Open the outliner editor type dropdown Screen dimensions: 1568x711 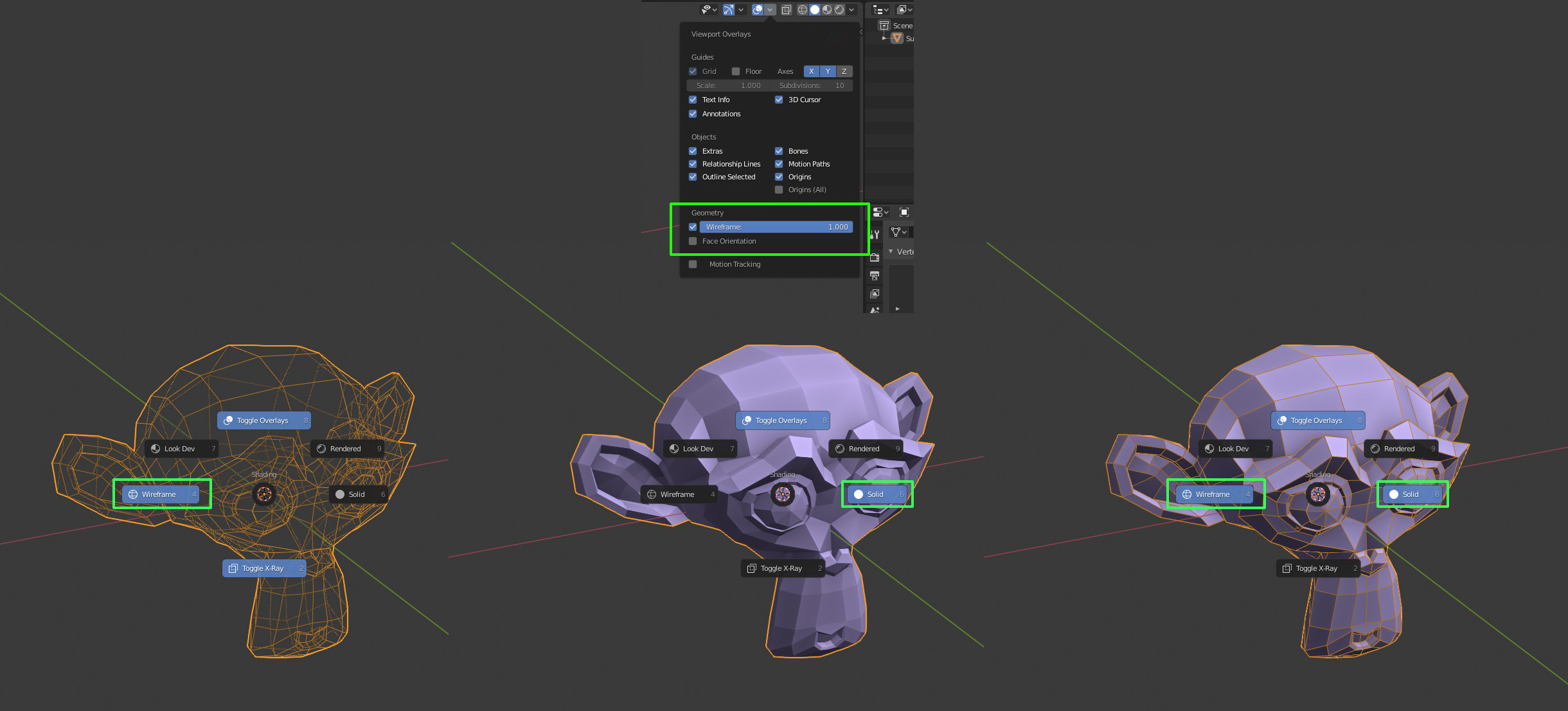tap(880, 10)
